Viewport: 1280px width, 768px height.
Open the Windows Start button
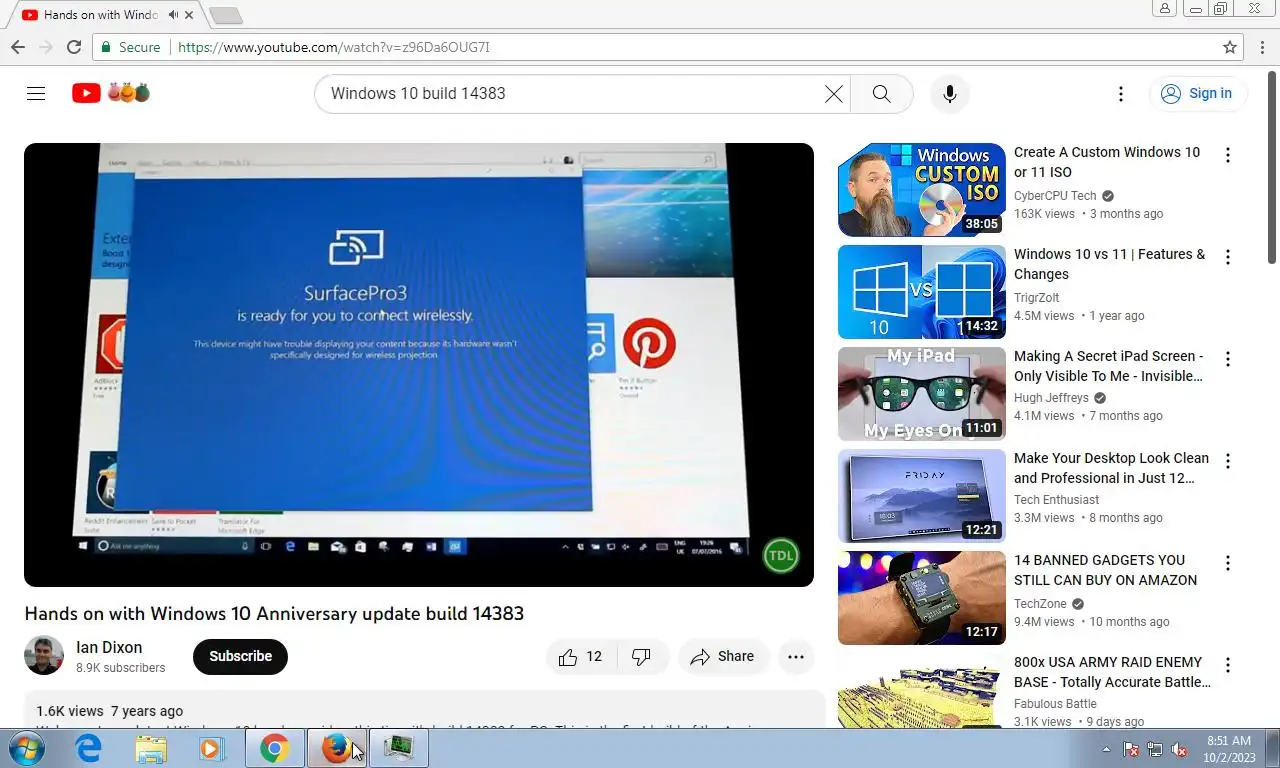27,748
